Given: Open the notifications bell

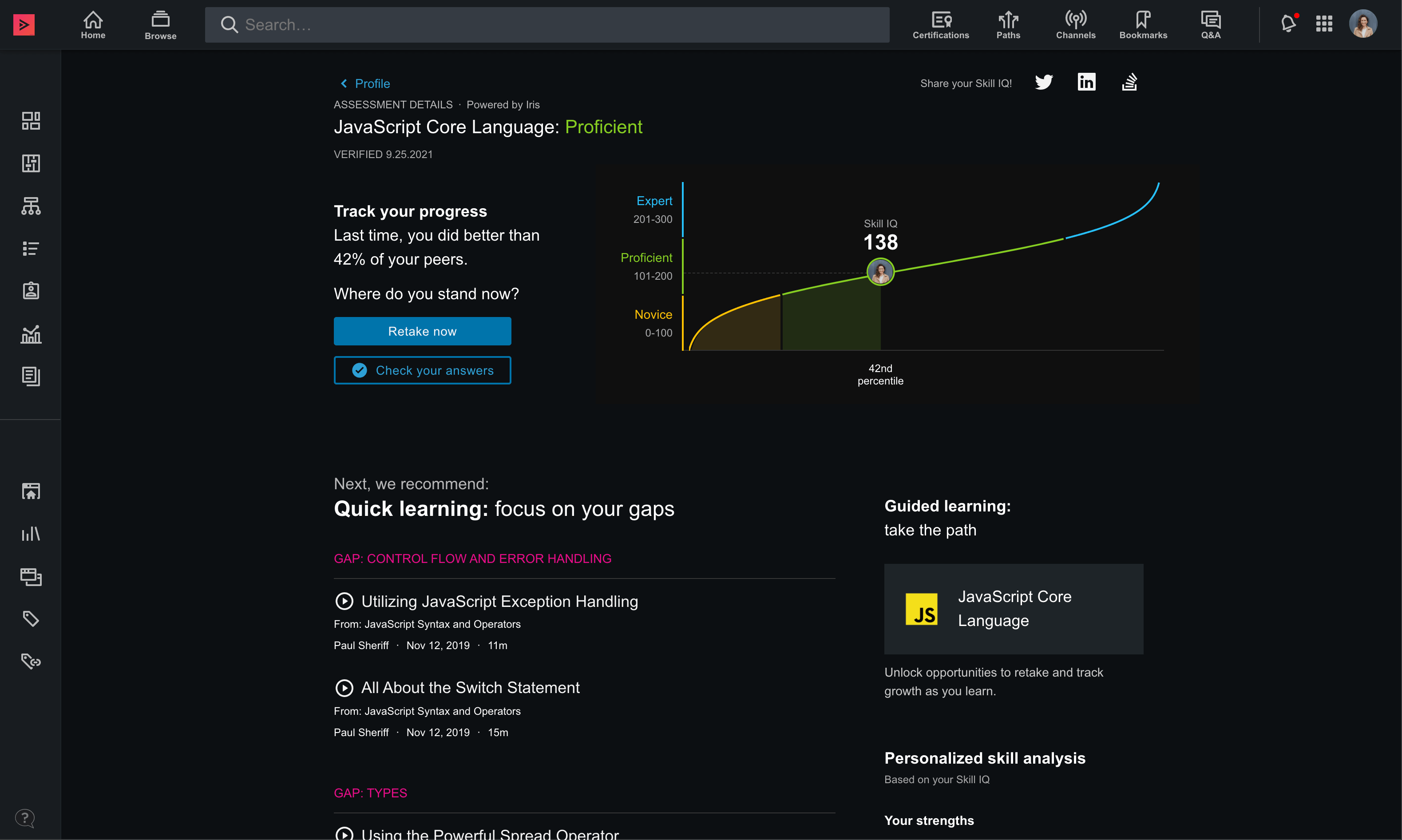Looking at the screenshot, I should click(1288, 24).
